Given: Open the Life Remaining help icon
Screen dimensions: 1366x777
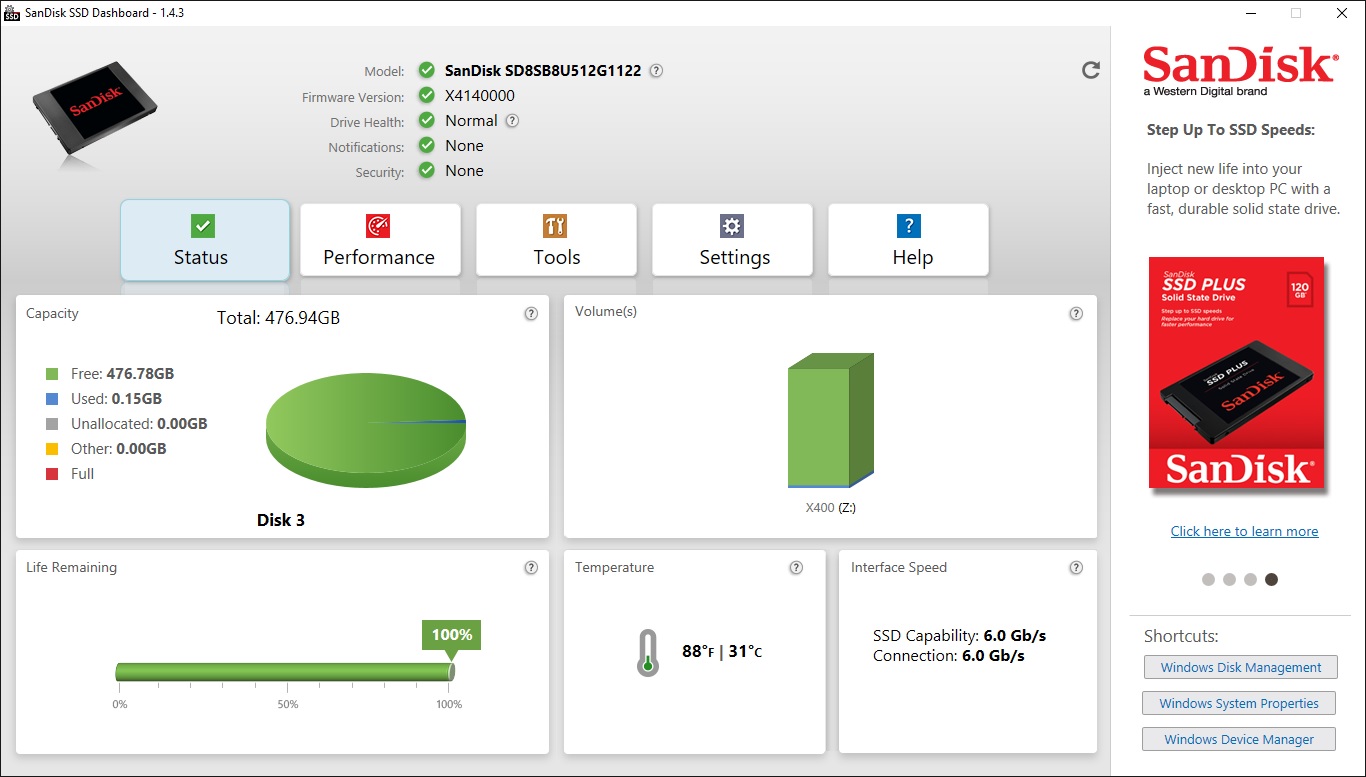Looking at the screenshot, I should point(531,568).
